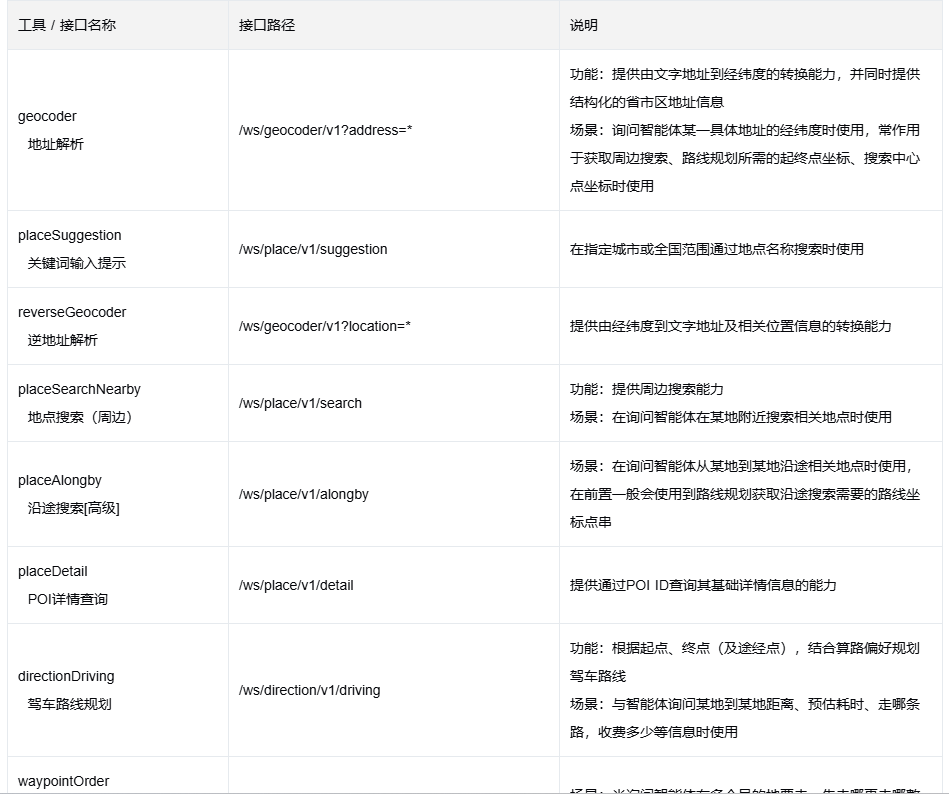Click the '驾车路线规划' label
Screen dimensions: 949x794
[x=70, y=704]
